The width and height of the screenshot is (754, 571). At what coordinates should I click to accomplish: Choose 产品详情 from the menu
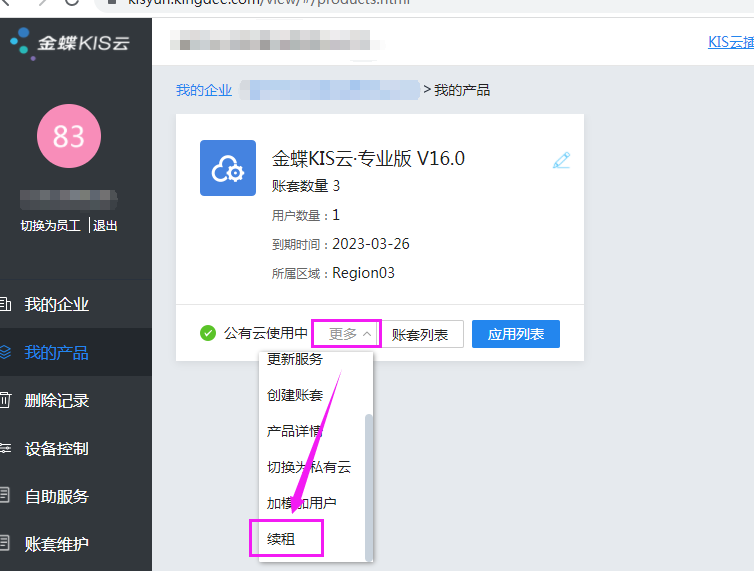295,431
